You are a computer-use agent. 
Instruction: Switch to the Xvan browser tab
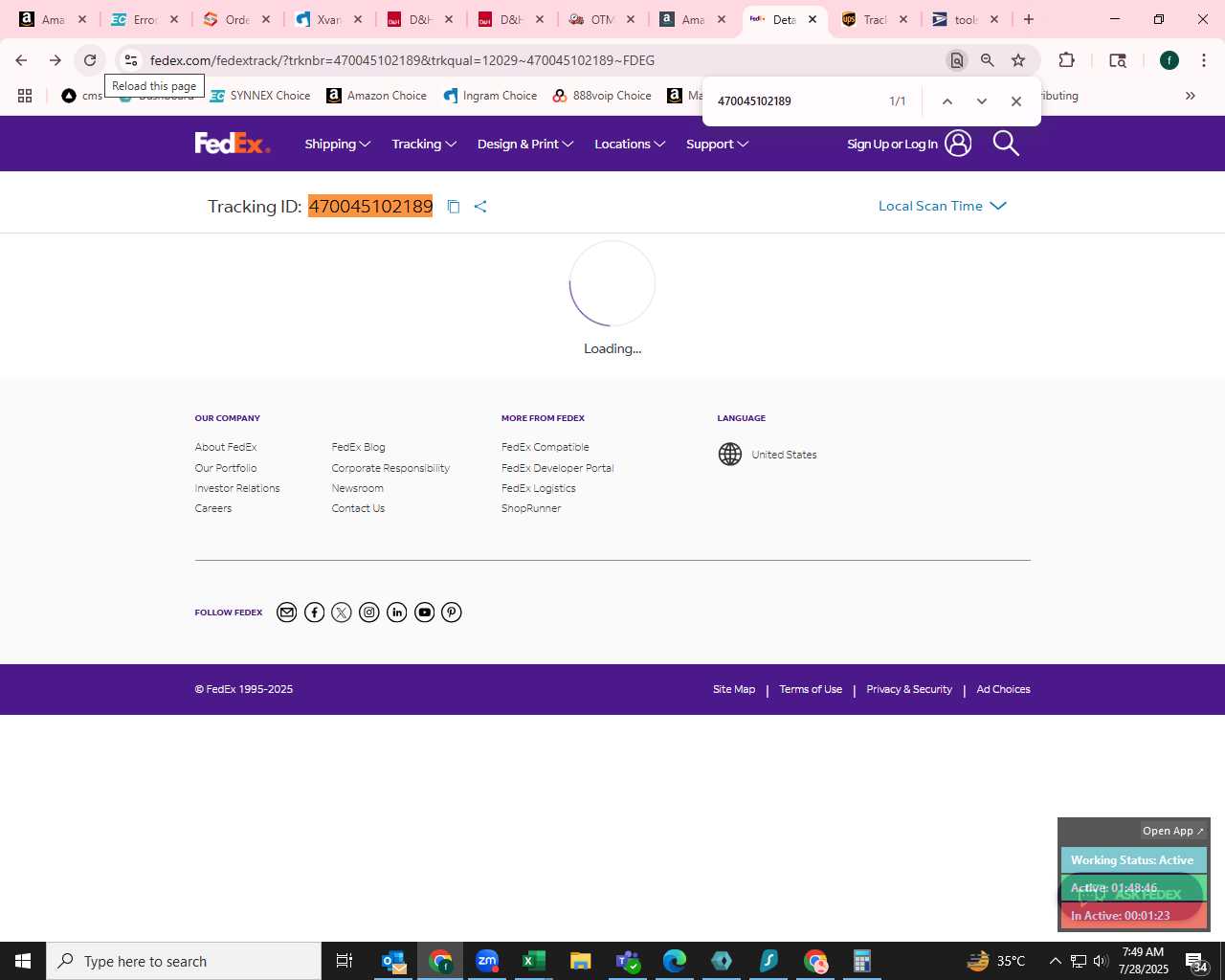(x=328, y=19)
